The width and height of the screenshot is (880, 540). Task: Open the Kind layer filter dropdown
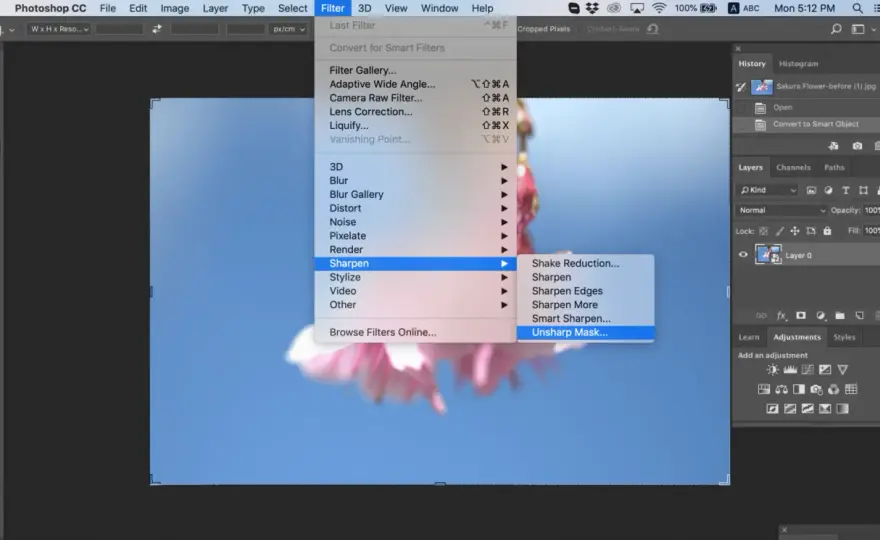tap(767, 190)
